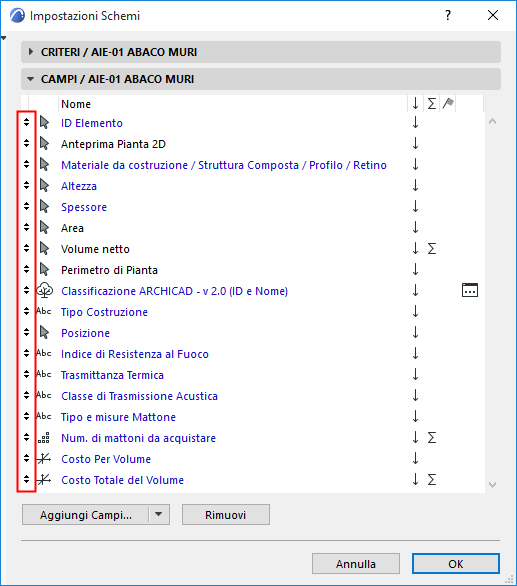
Task: Click the scroll down arrow of fields list
Action: (x=493, y=485)
